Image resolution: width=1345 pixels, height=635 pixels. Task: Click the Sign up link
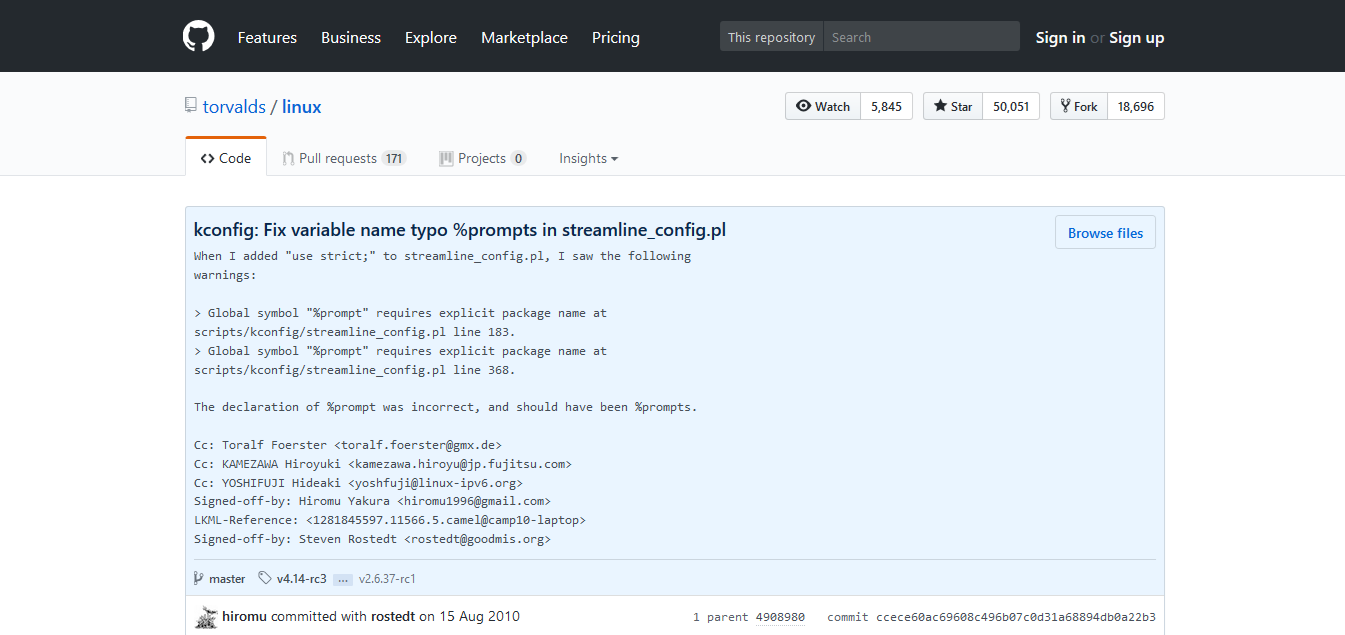(x=1137, y=37)
